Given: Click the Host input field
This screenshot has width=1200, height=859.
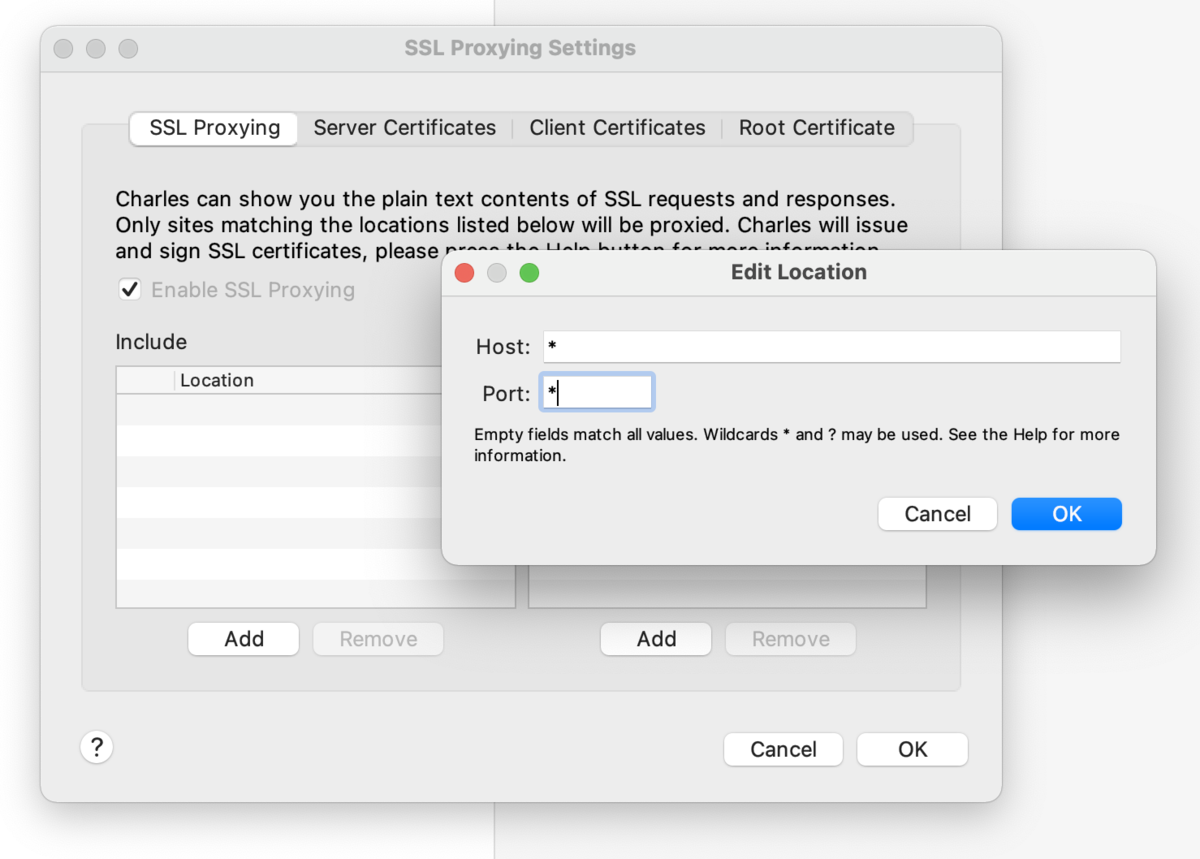Looking at the screenshot, I should (x=831, y=347).
